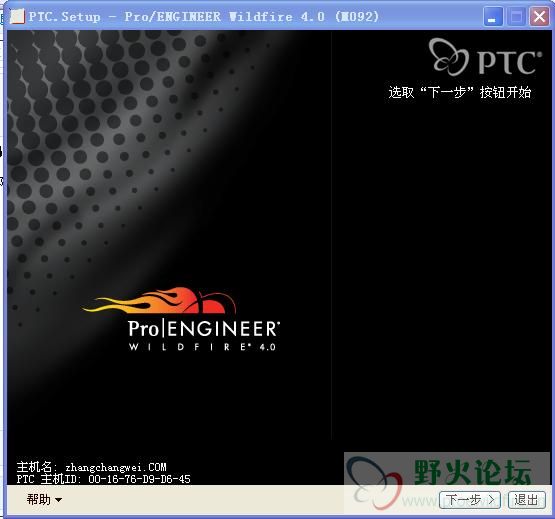The image size is (555, 519).
Task: Minimize the PTC Setup window
Action: pyautogui.click(x=493, y=16)
